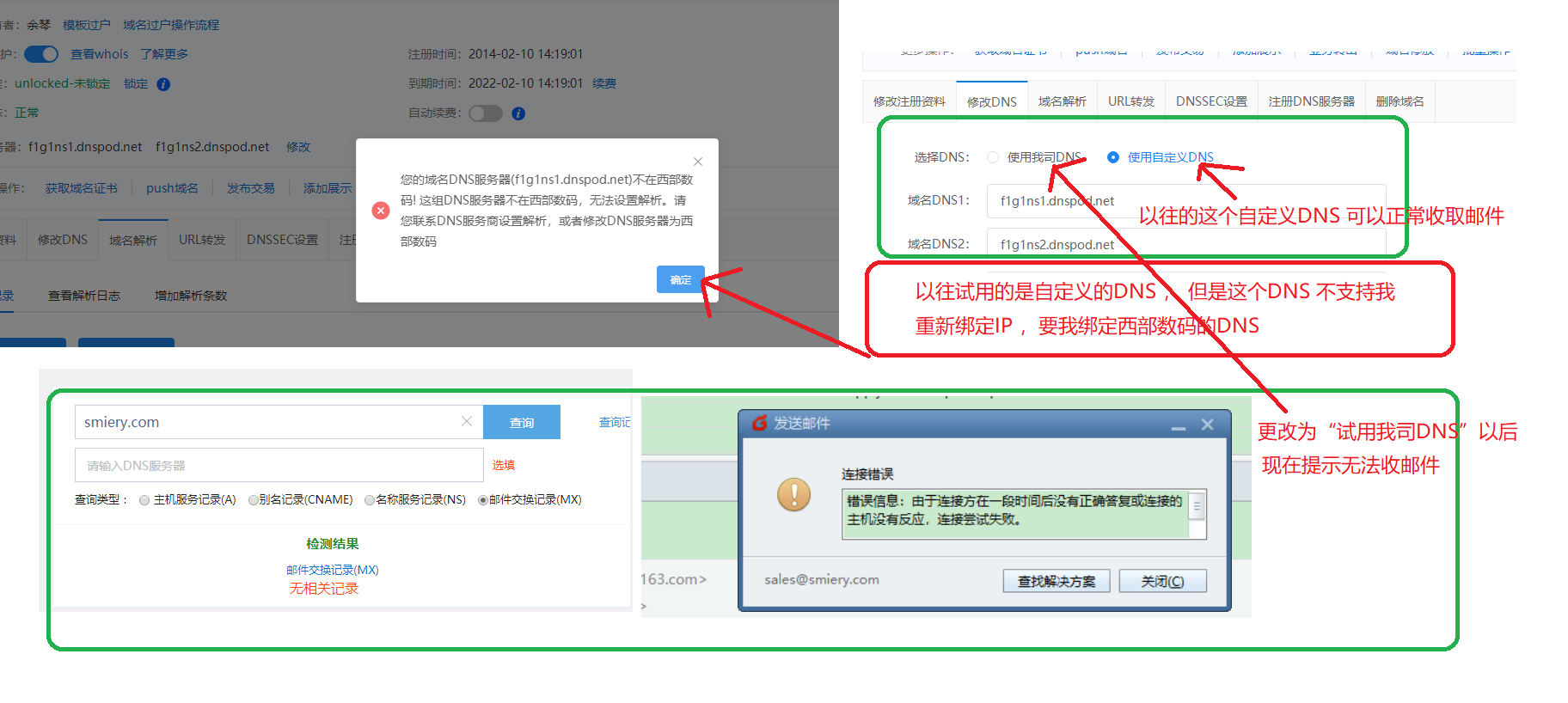Image resolution: width=1568 pixels, height=703 pixels.
Task: Open the 模板过户 link
Action: pyautogui.click(x=87, y=25)
